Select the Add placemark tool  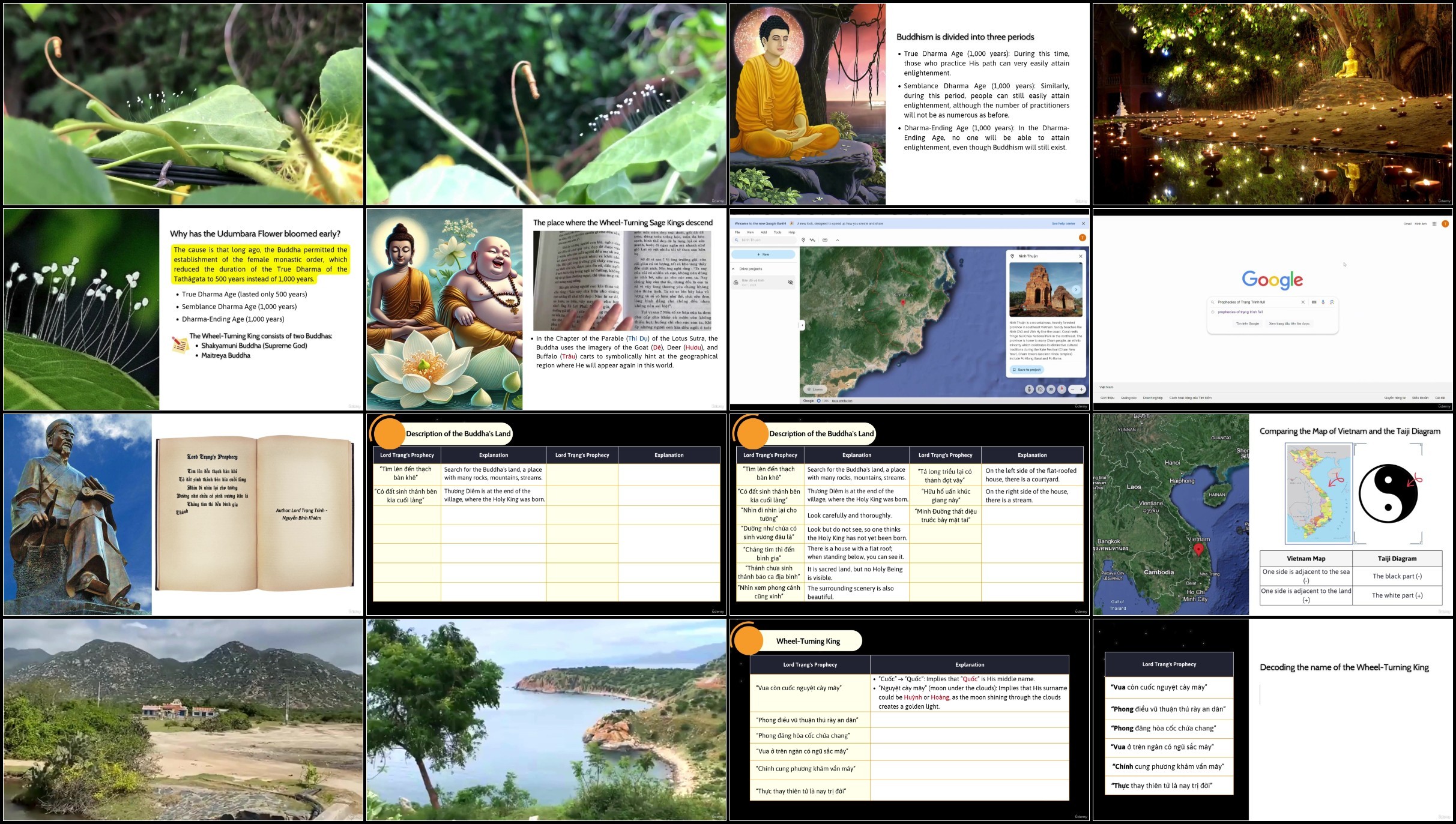pyautogui.click(x=803, y=240)
